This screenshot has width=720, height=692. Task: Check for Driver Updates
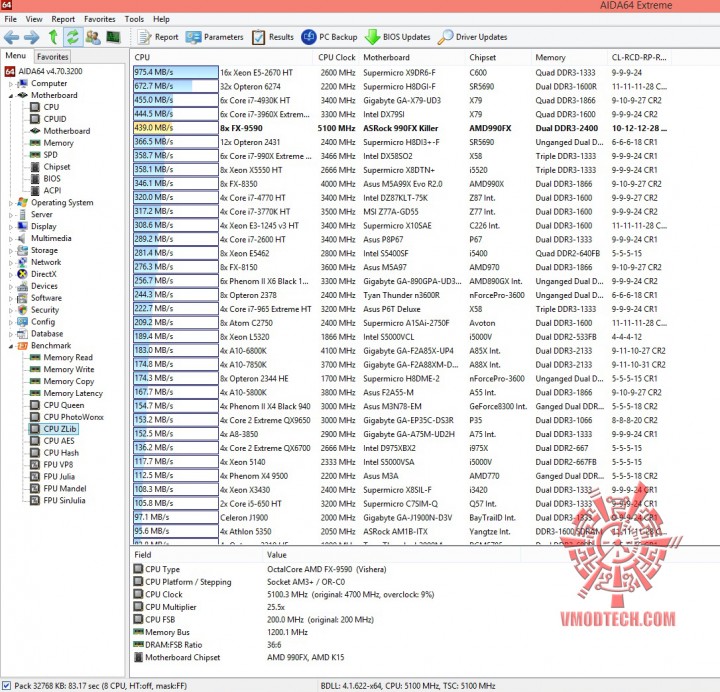click(x=472, y=37)
